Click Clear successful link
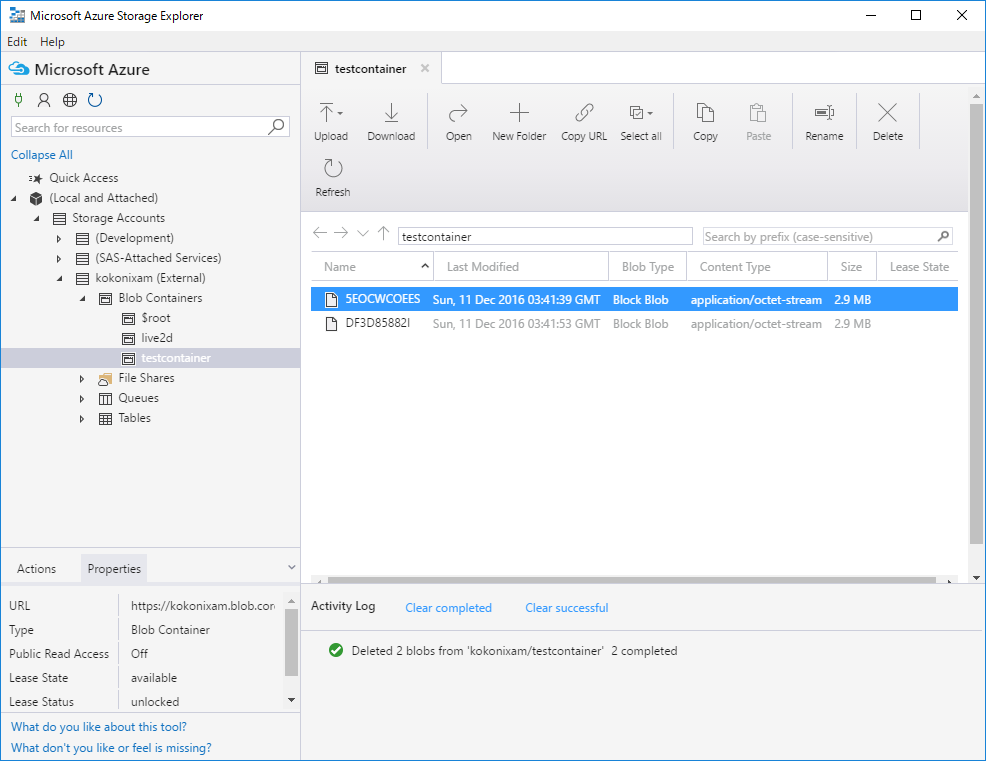The width and height of the screenshot is (986, 761). (x=567, y=608)
